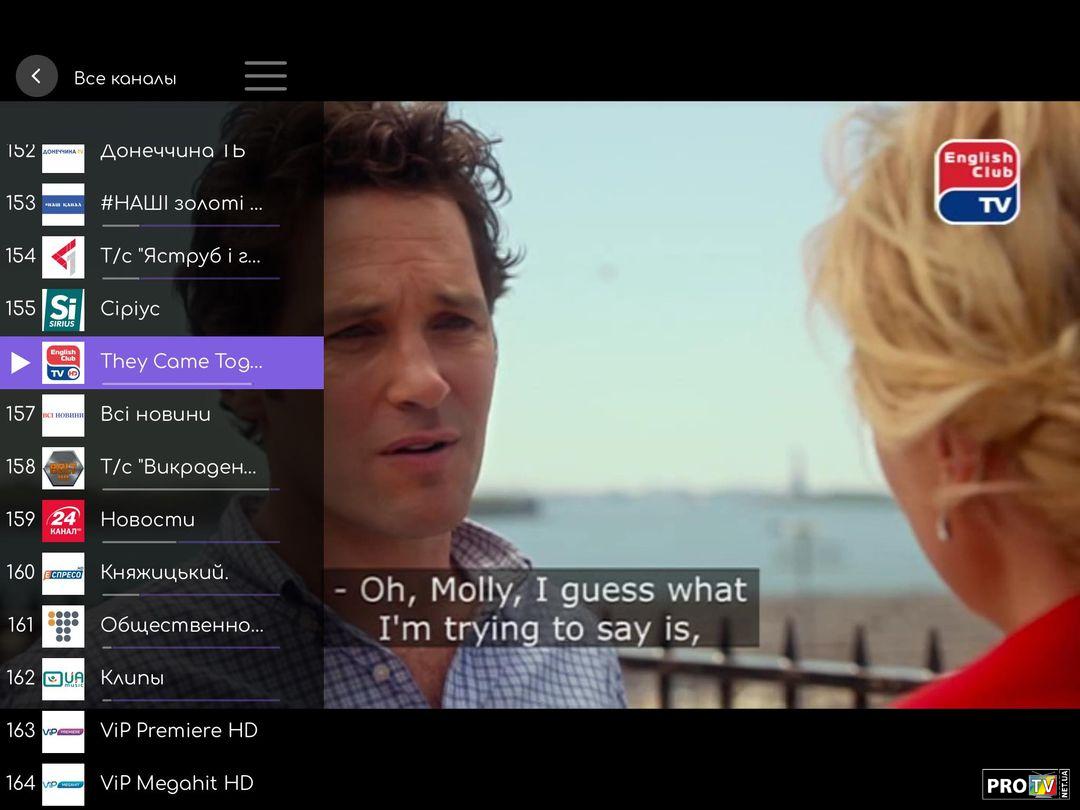This screenshot has height=810, width=1080.
Task: Click the 24 Kanal channel logo
Action: point(63,520)
